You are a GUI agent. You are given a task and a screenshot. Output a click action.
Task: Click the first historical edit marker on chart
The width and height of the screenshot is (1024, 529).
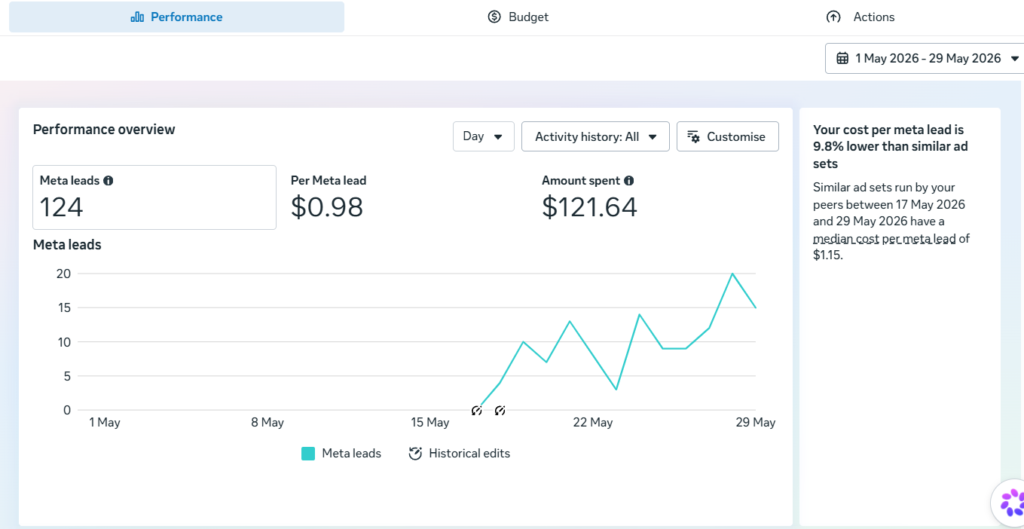coord(477,411)
